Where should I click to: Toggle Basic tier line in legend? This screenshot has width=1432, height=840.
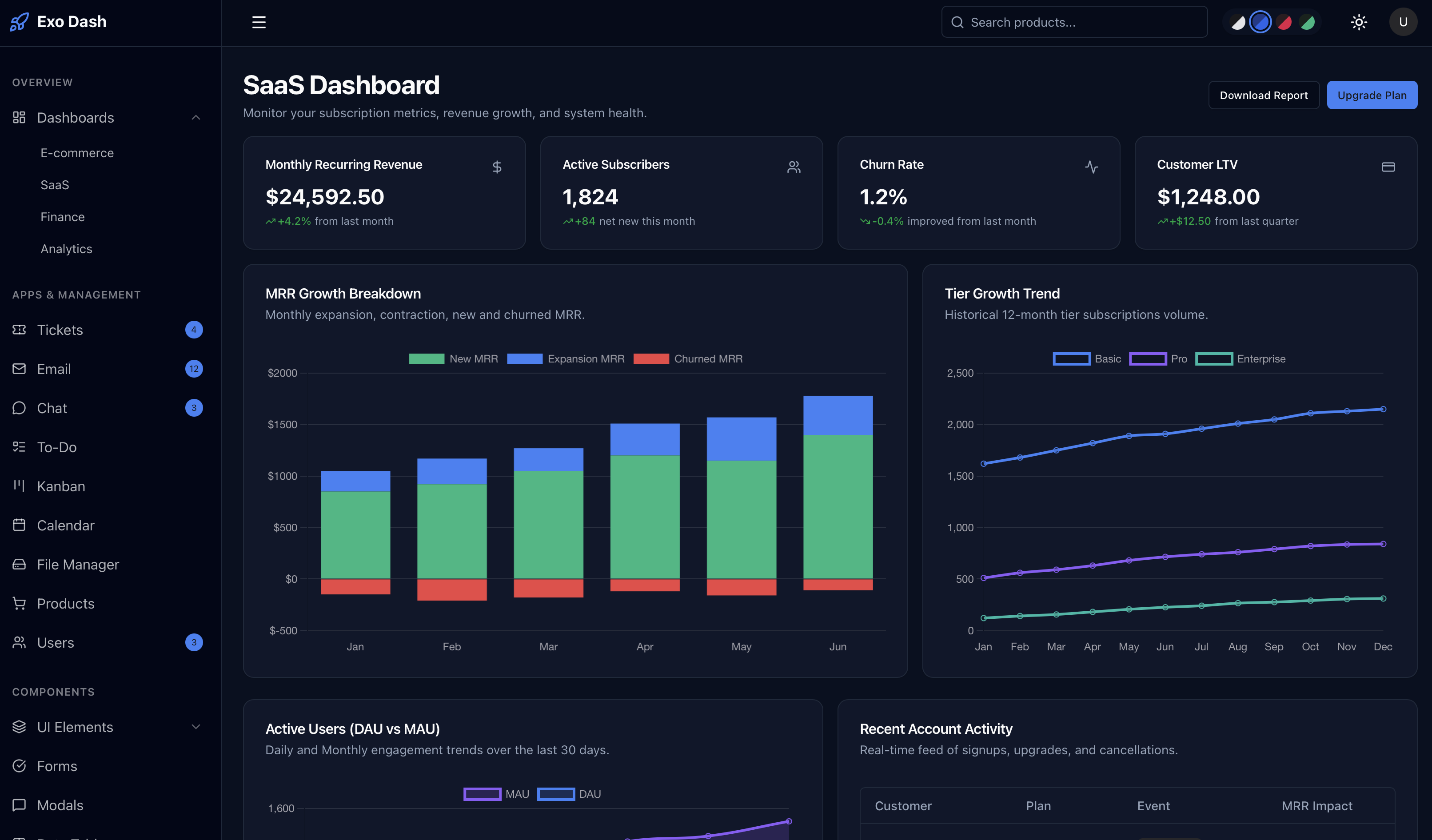tap(1086, 359)
